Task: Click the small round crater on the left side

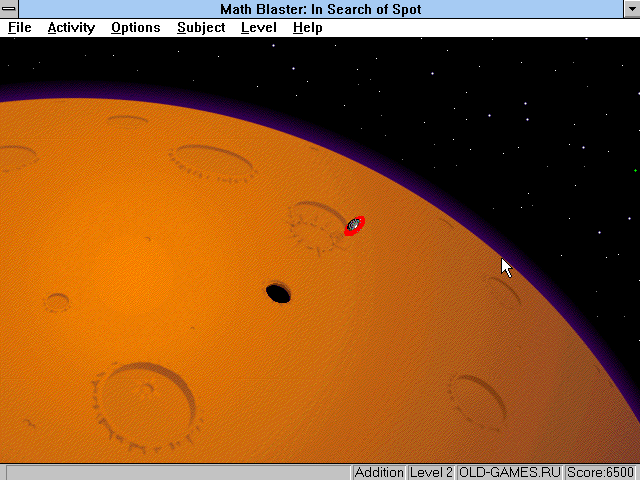Action: [57, 301]
